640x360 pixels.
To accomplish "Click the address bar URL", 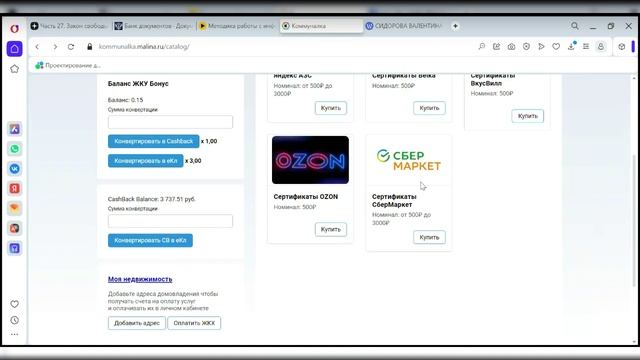I will coord(144,47).
